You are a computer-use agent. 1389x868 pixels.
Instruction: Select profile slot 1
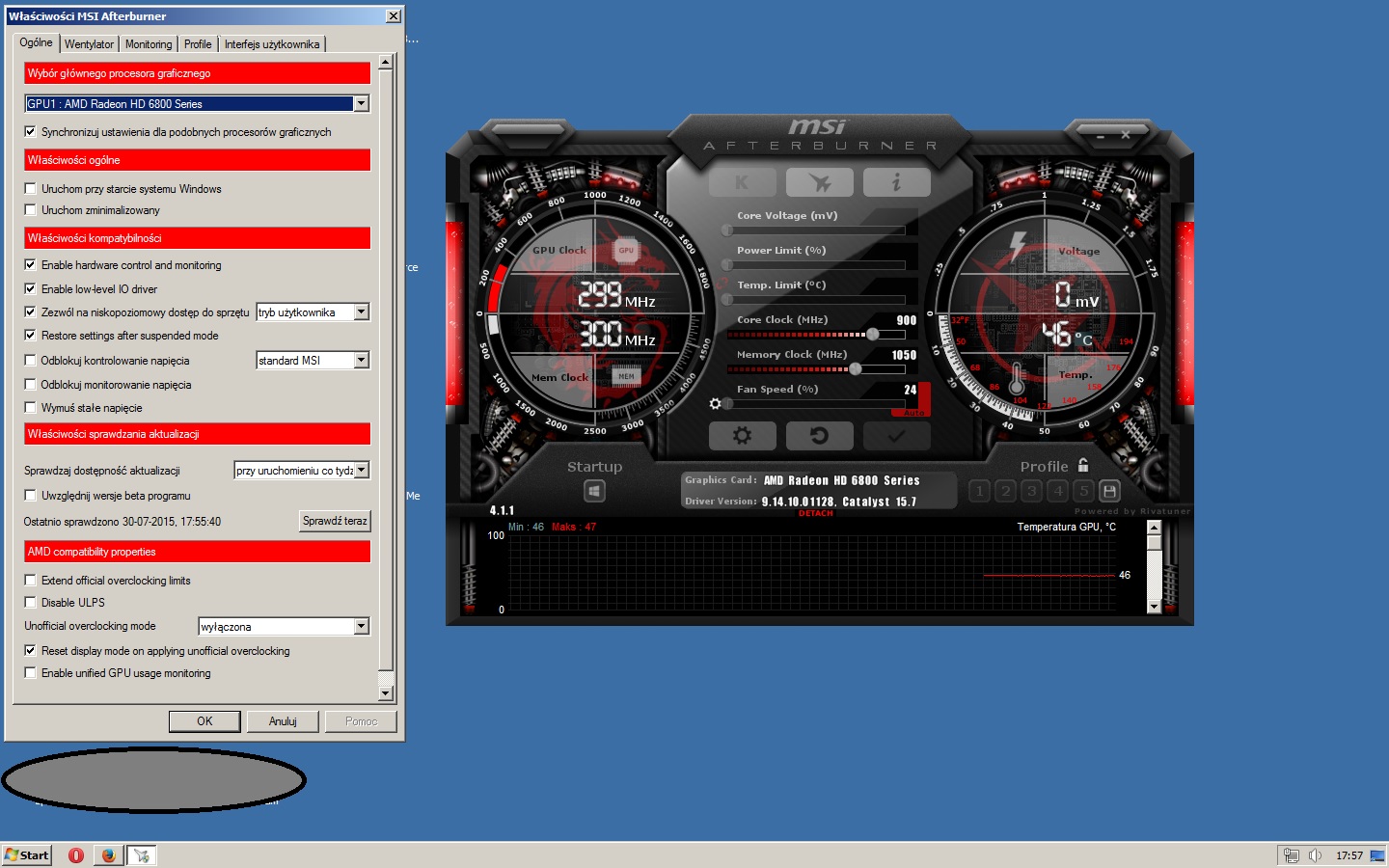(x=980, y=491)
